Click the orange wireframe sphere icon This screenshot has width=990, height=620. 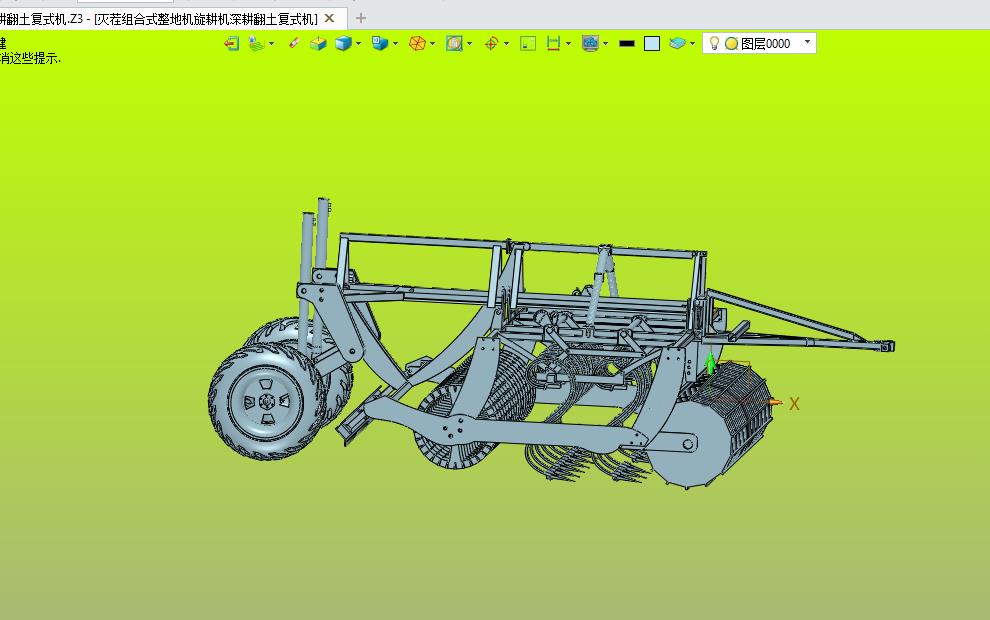point(417,43)
